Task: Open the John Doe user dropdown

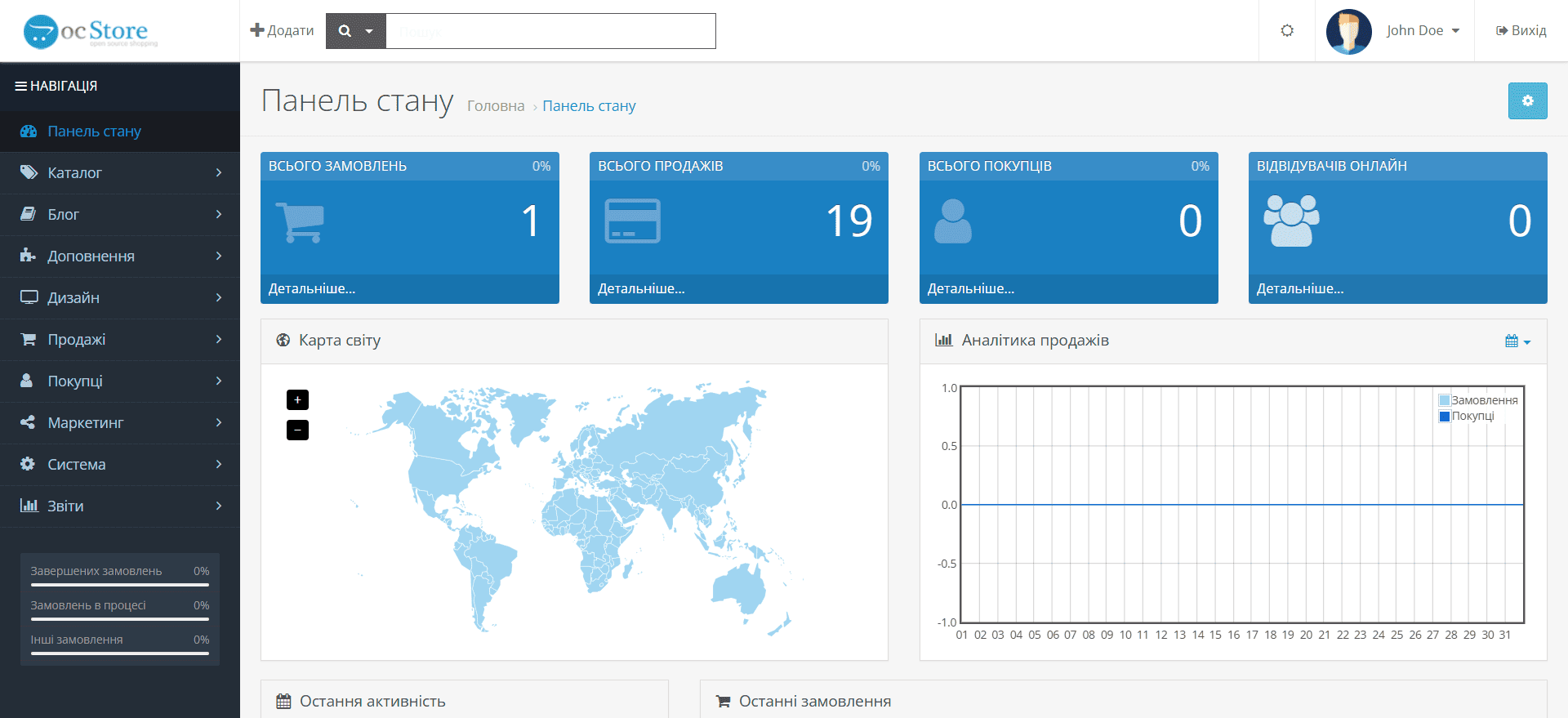Action: 1423,30
